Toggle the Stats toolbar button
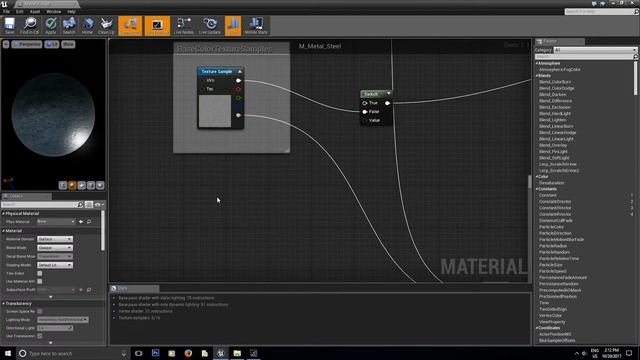This screenshot has height=360, width=640. (233, 26)
